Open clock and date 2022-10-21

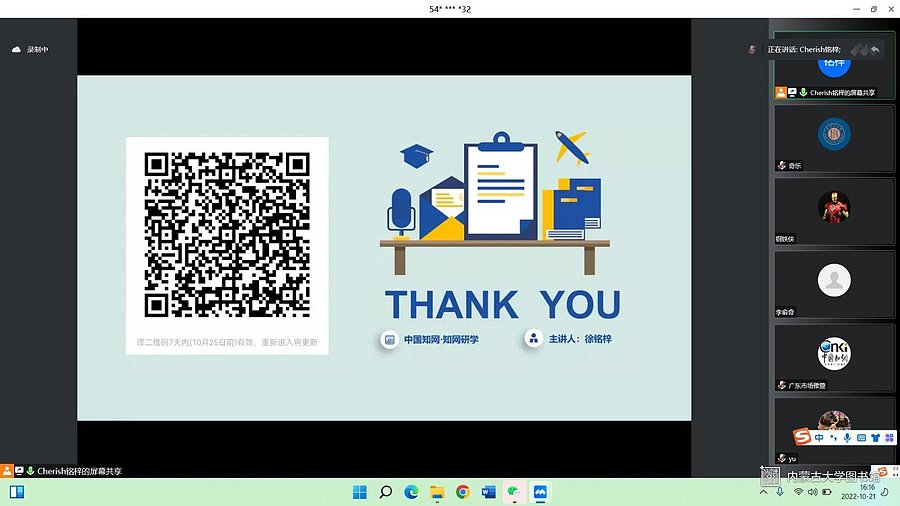(859, 492)
